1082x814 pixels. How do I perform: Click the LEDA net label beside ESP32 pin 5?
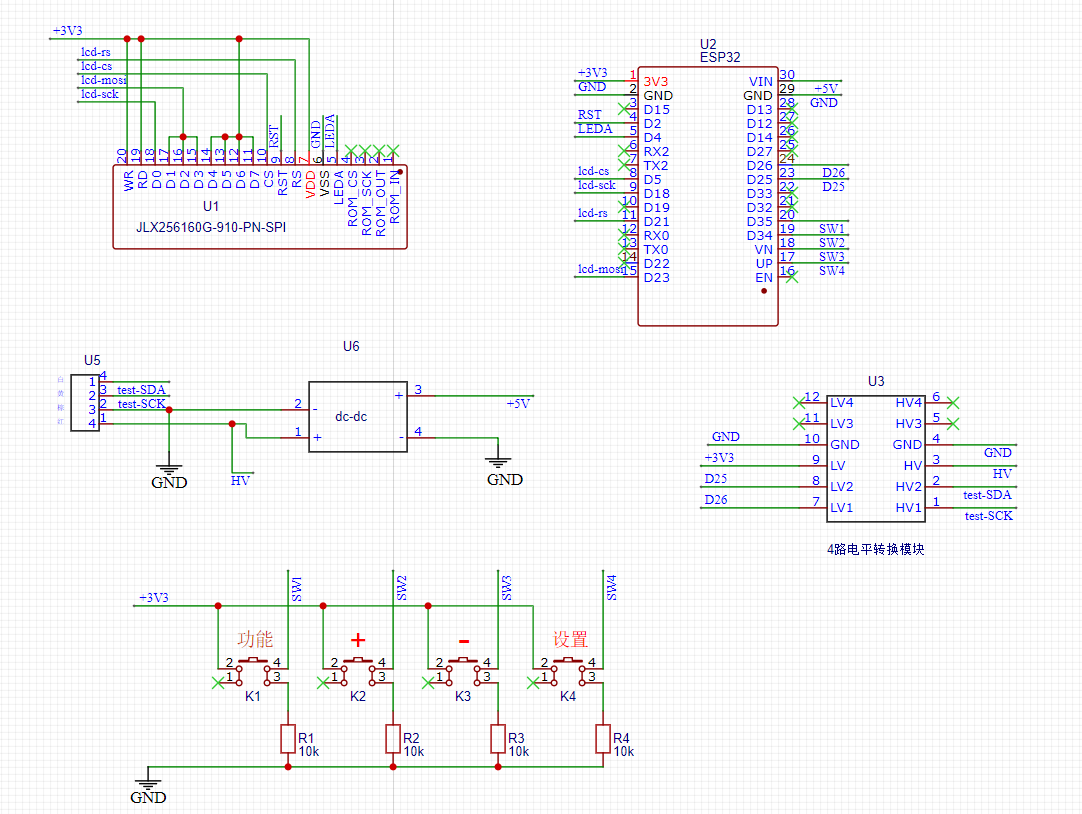point(595,128)
